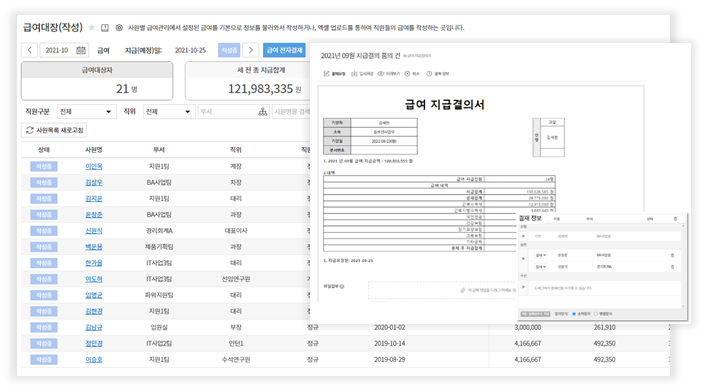Image resolution: width=706 pixels, height=391 pixels.
Task: Star the 급여대장(작성) page as favorite
Action: coord(91,28)
